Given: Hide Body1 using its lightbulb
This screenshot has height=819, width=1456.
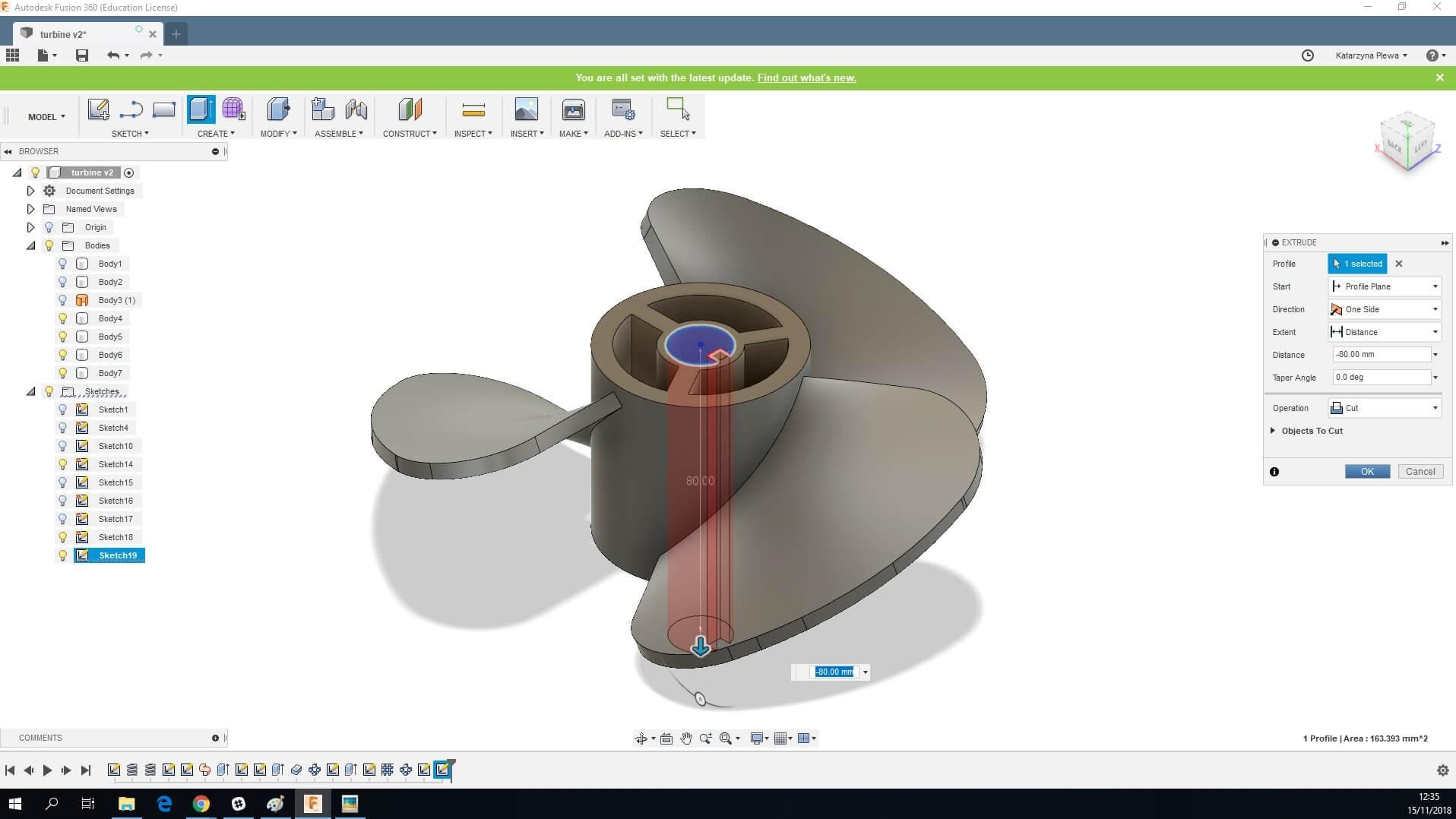Looking at the screenshot, I should pos(63,264).
